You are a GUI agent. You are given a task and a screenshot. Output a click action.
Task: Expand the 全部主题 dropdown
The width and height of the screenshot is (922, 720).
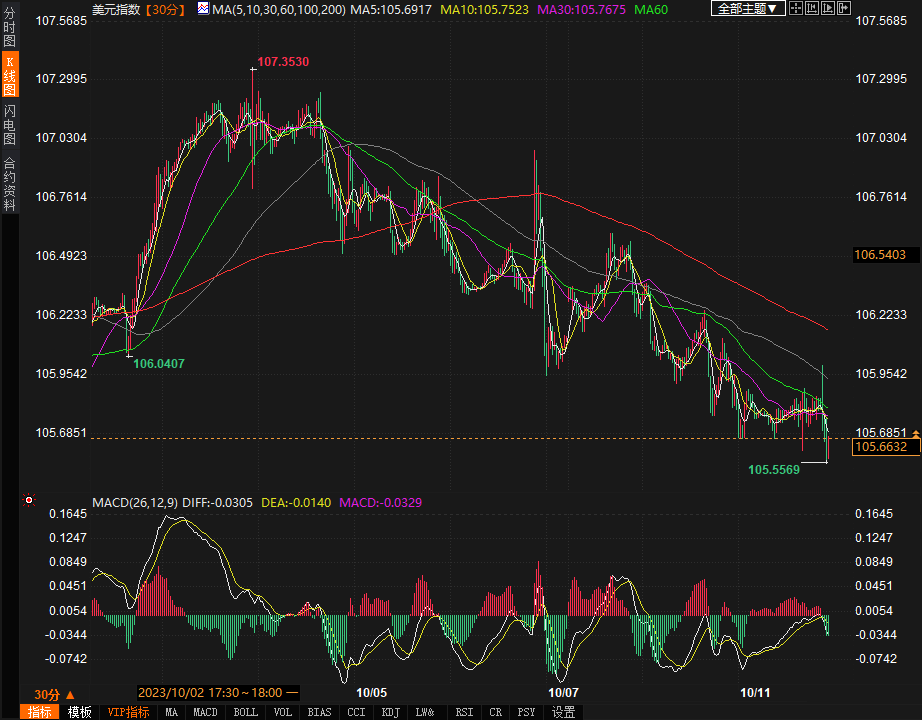click(747, 9)
